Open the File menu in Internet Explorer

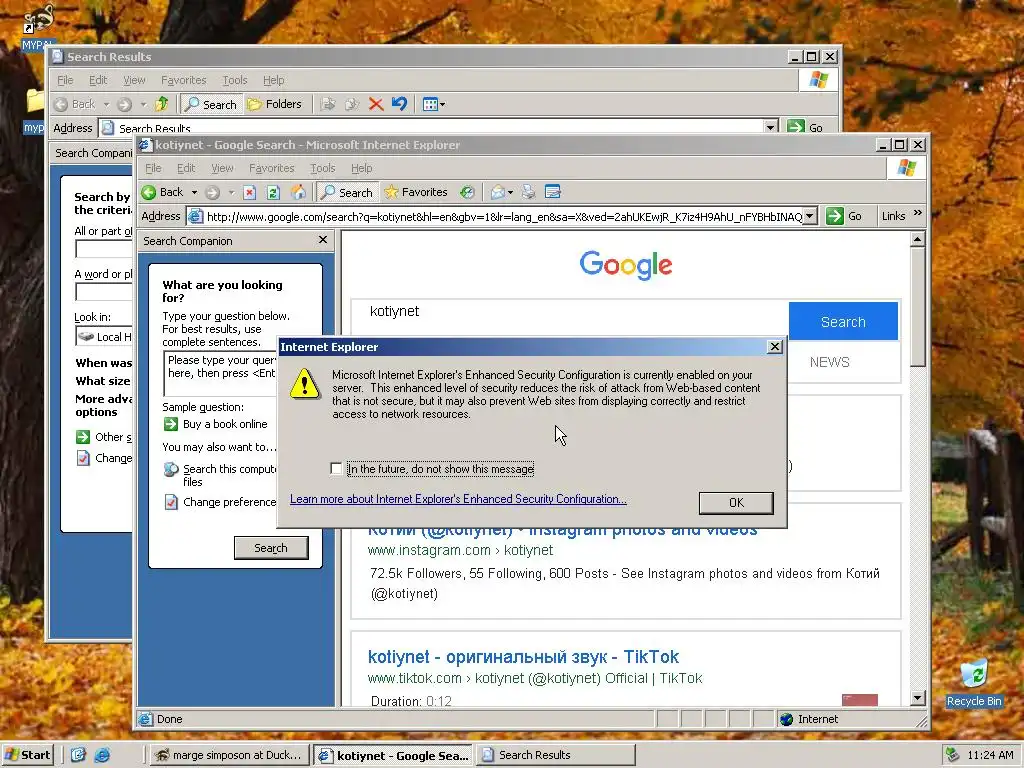pyautogui.click(x=153, y=168)
